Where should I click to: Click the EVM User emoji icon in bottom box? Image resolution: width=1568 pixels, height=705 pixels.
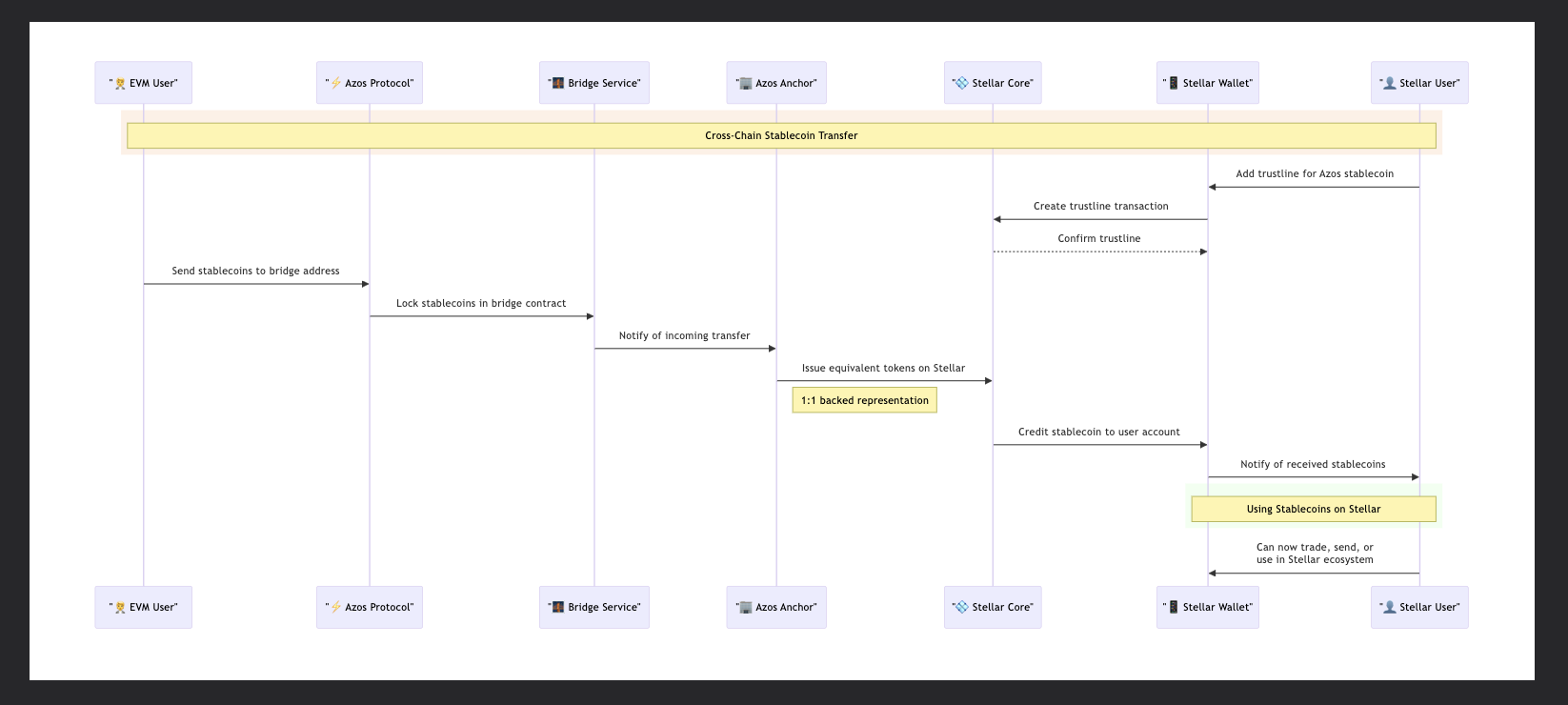tap(120, 607)
